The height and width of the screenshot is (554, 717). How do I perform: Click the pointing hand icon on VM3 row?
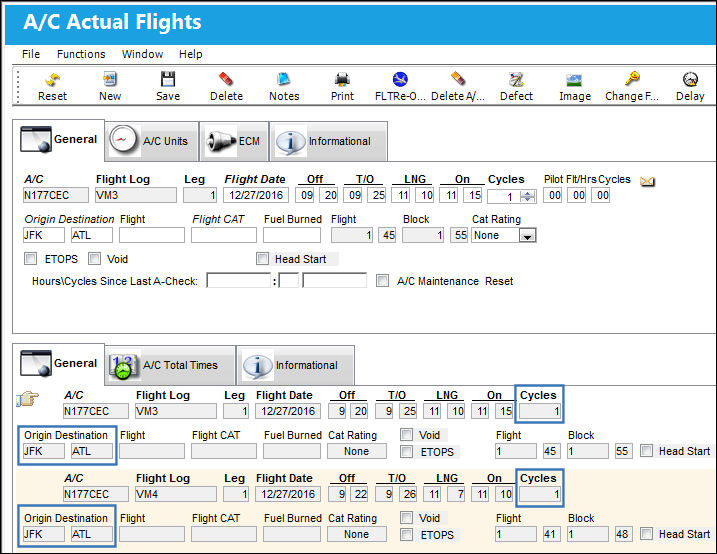click(x=27, y=399)
